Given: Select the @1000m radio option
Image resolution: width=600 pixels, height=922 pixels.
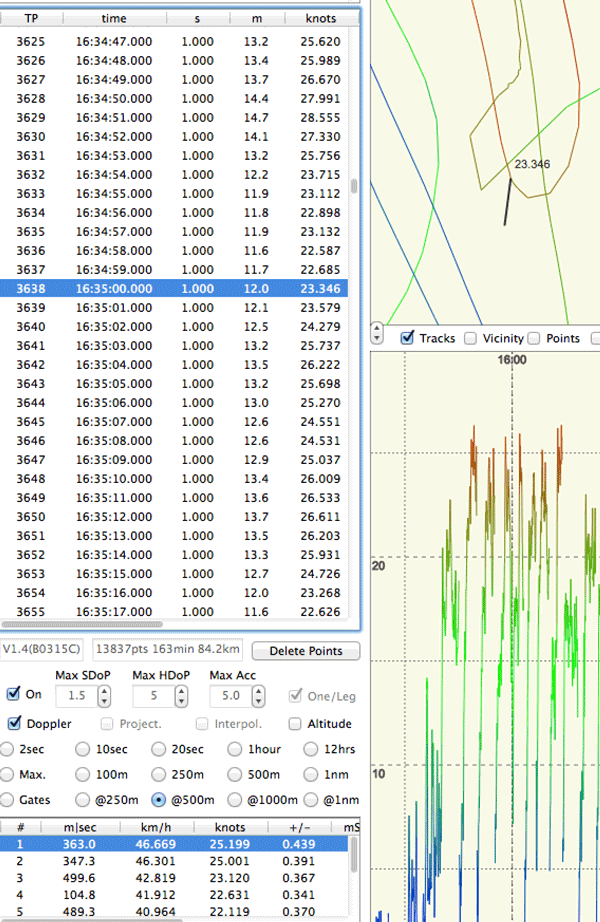Looking at the screenshot, I should (x=235, y=800).
